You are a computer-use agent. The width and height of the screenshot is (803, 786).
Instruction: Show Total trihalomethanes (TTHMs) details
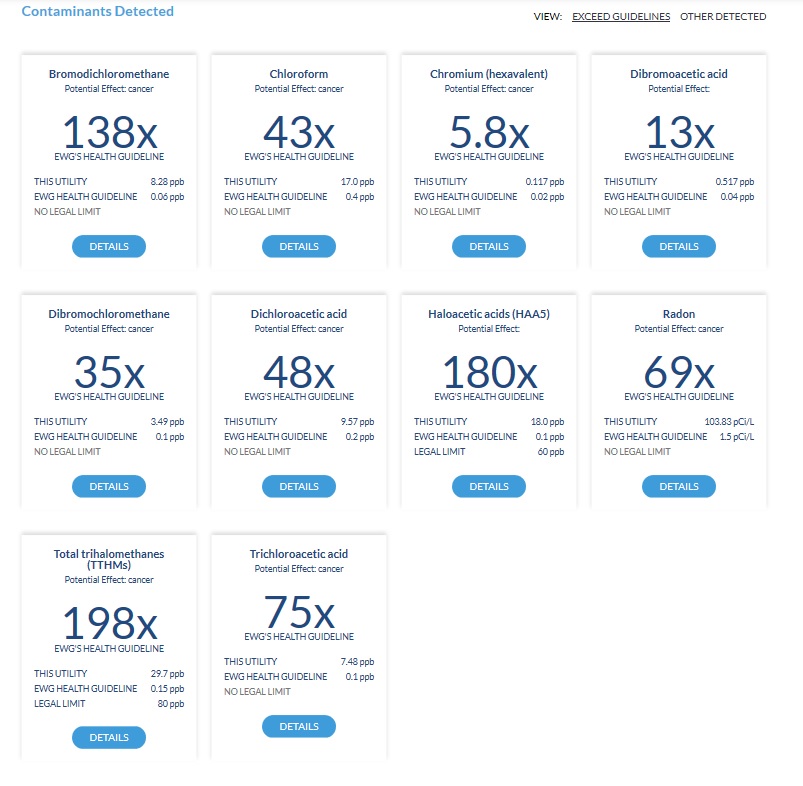(109, 737)
